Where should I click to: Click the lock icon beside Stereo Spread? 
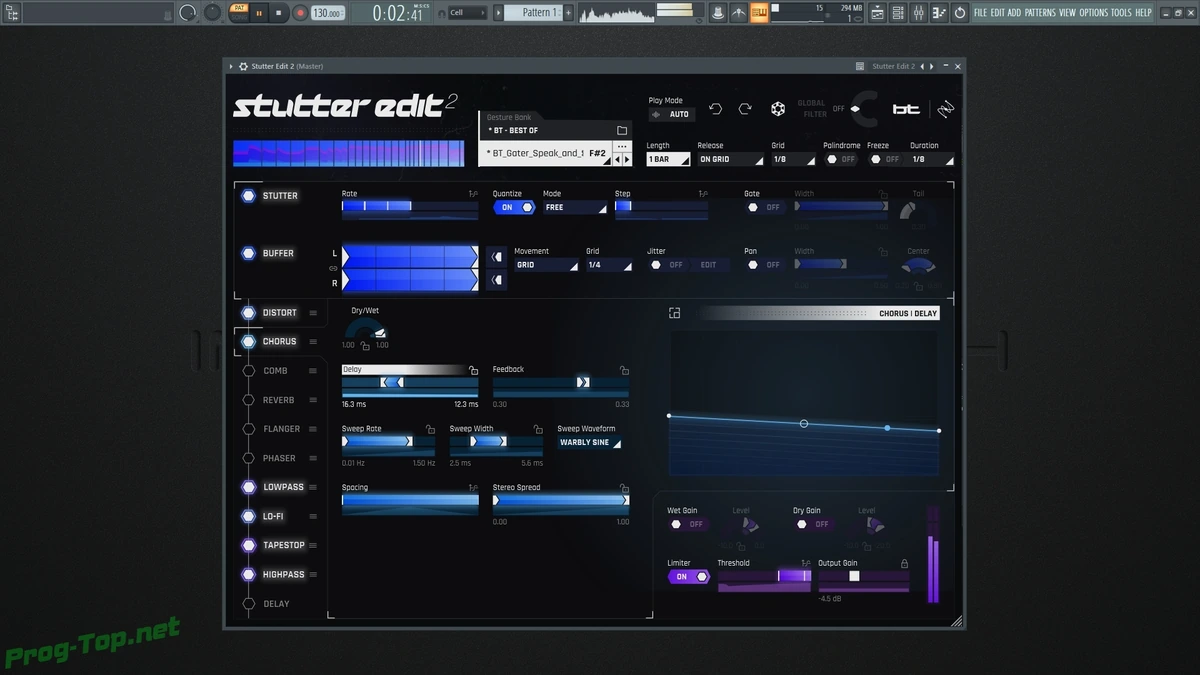pos(624,488)
